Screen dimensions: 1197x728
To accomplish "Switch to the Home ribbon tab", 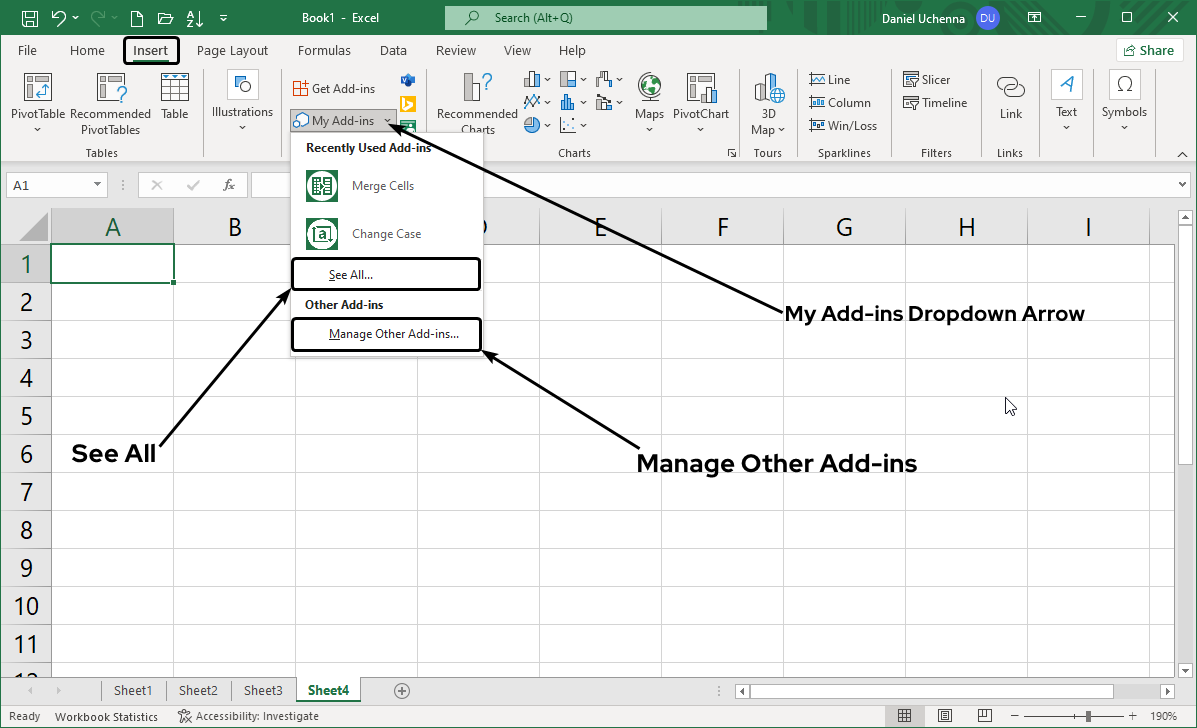I will click(x=86, y=50).
